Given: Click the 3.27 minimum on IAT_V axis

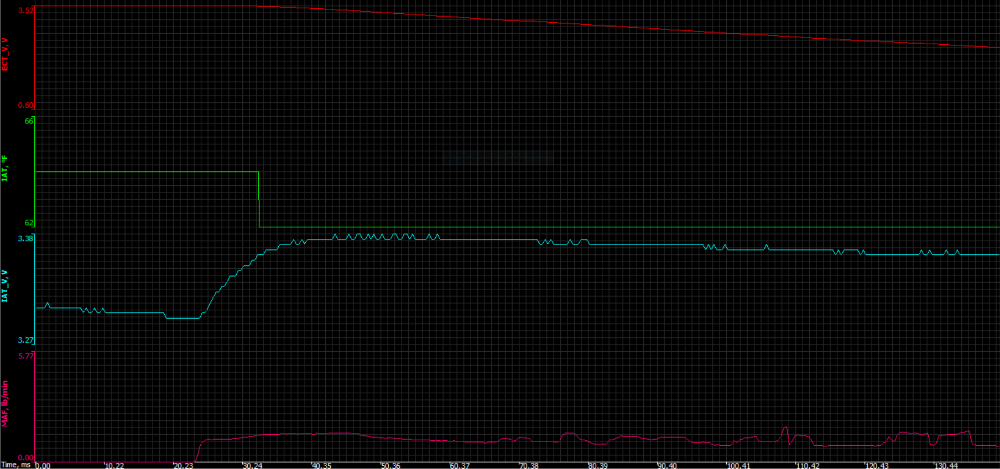Looking at the screenshot, I should (27, 341).
